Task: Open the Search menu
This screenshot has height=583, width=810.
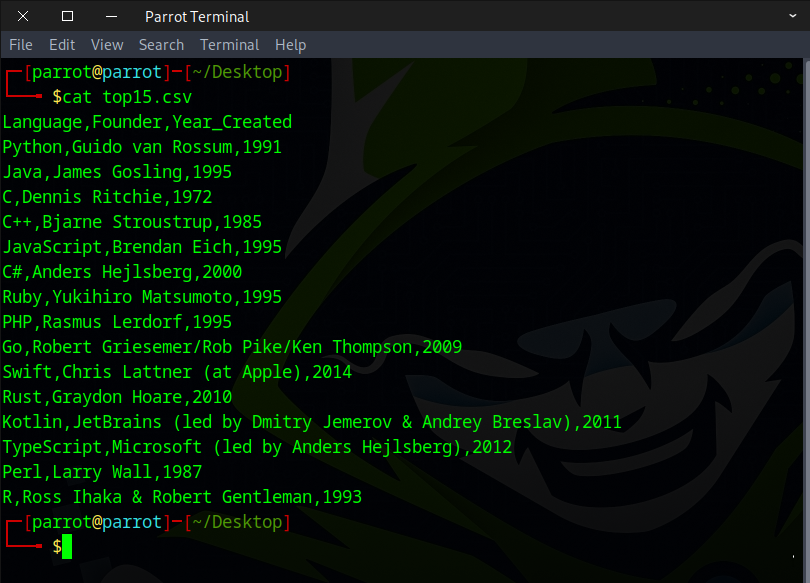Action: [x=161, y=45]
